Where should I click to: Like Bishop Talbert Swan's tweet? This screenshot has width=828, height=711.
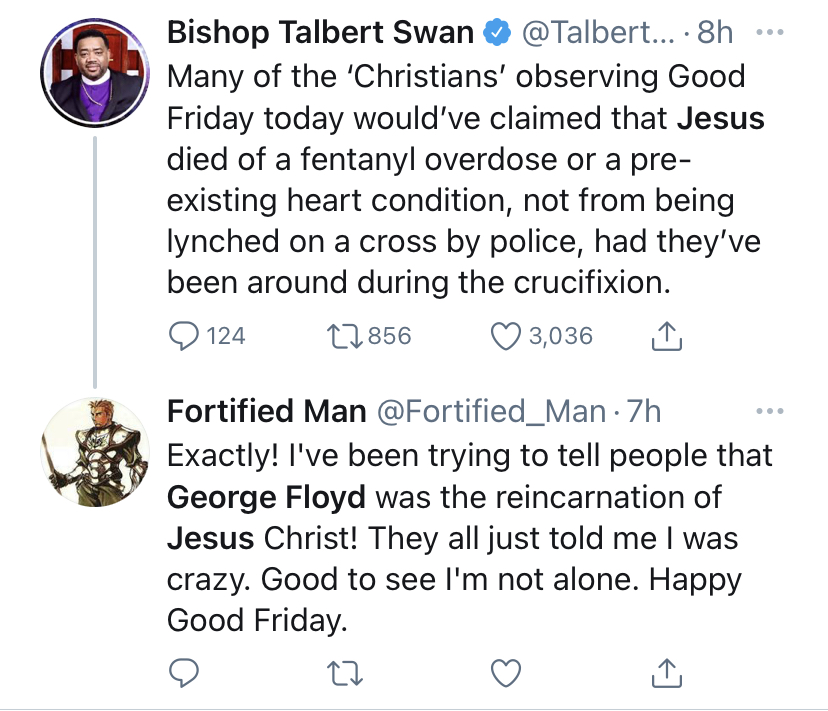click(506, 336)
